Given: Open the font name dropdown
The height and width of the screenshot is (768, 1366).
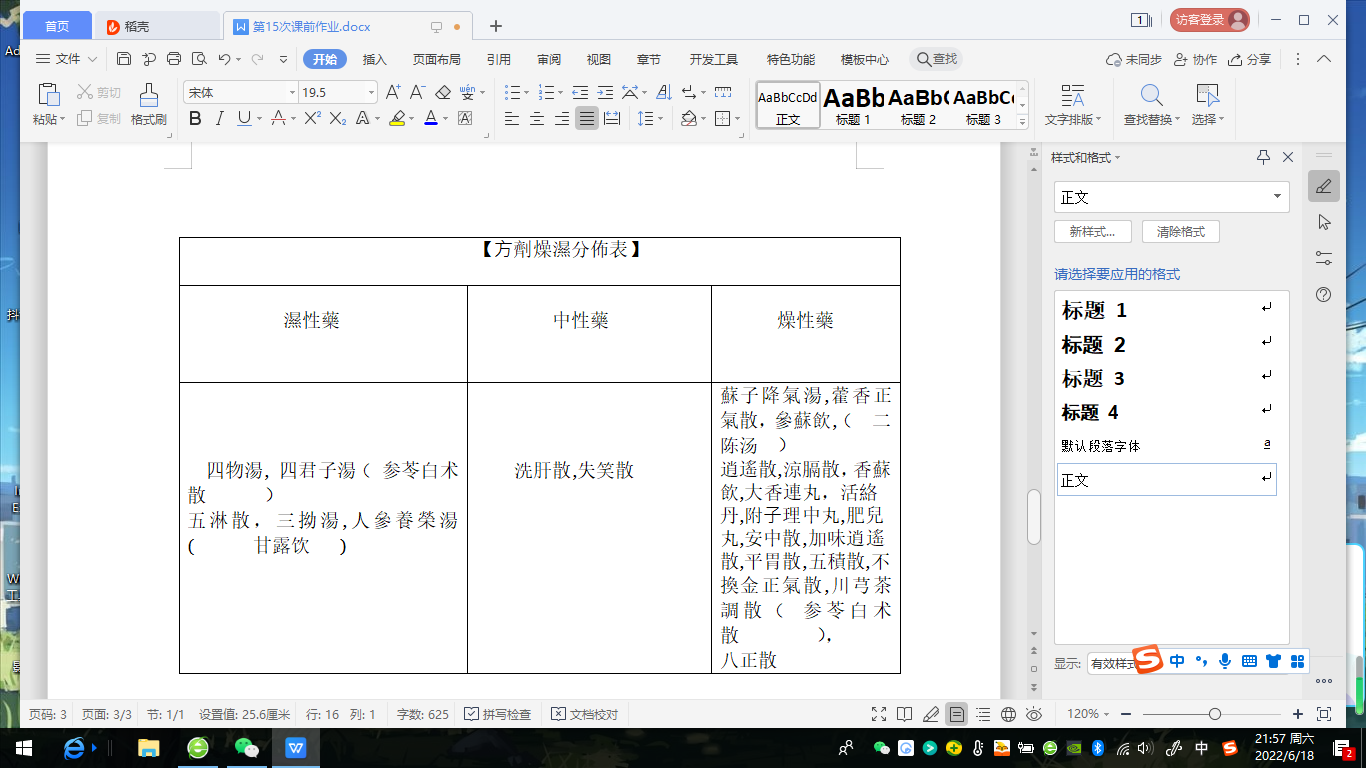Looking at the screenshot, I should [x=292, y=92].
